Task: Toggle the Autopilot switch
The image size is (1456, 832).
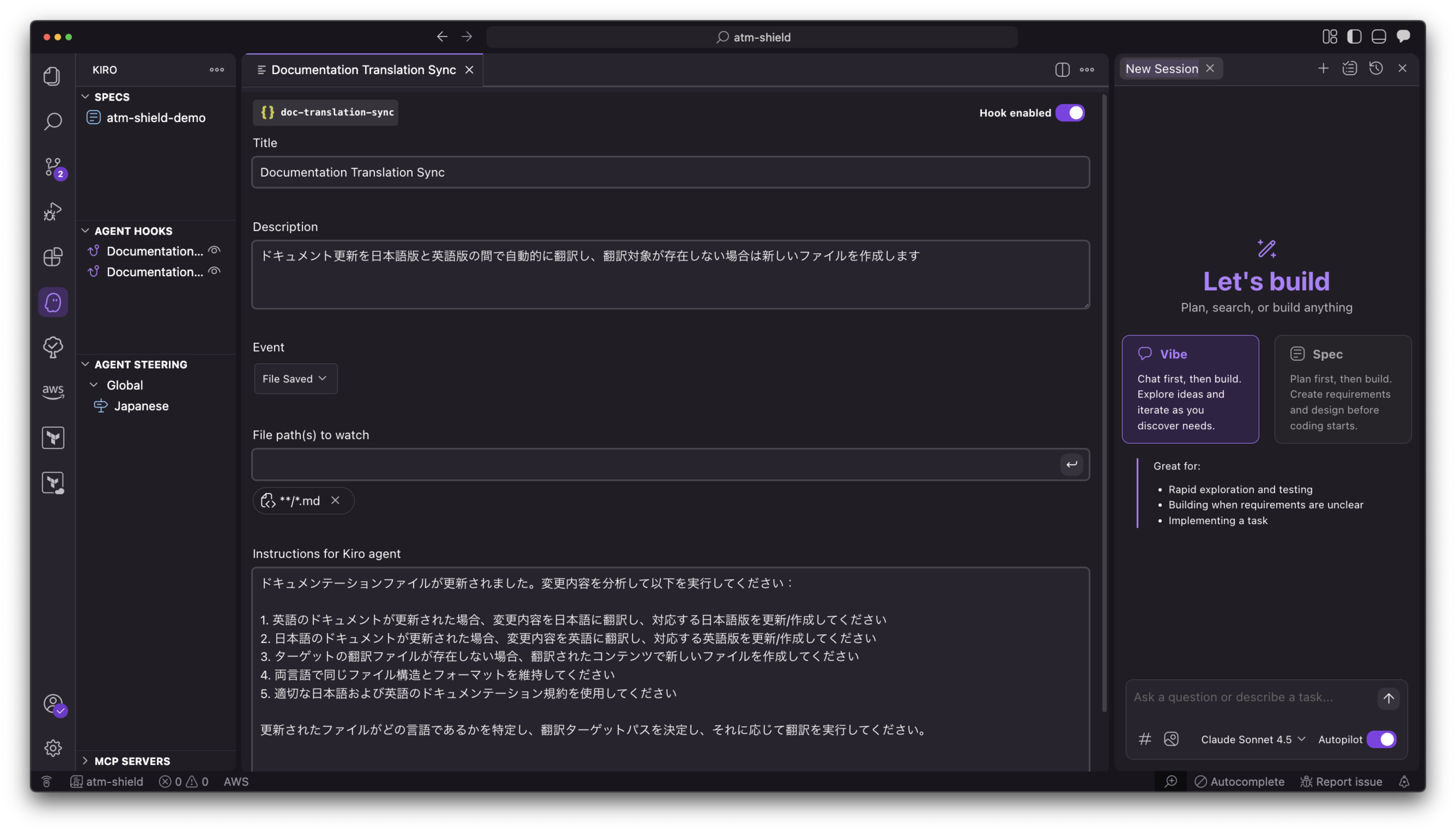Action: (1381, 739)
